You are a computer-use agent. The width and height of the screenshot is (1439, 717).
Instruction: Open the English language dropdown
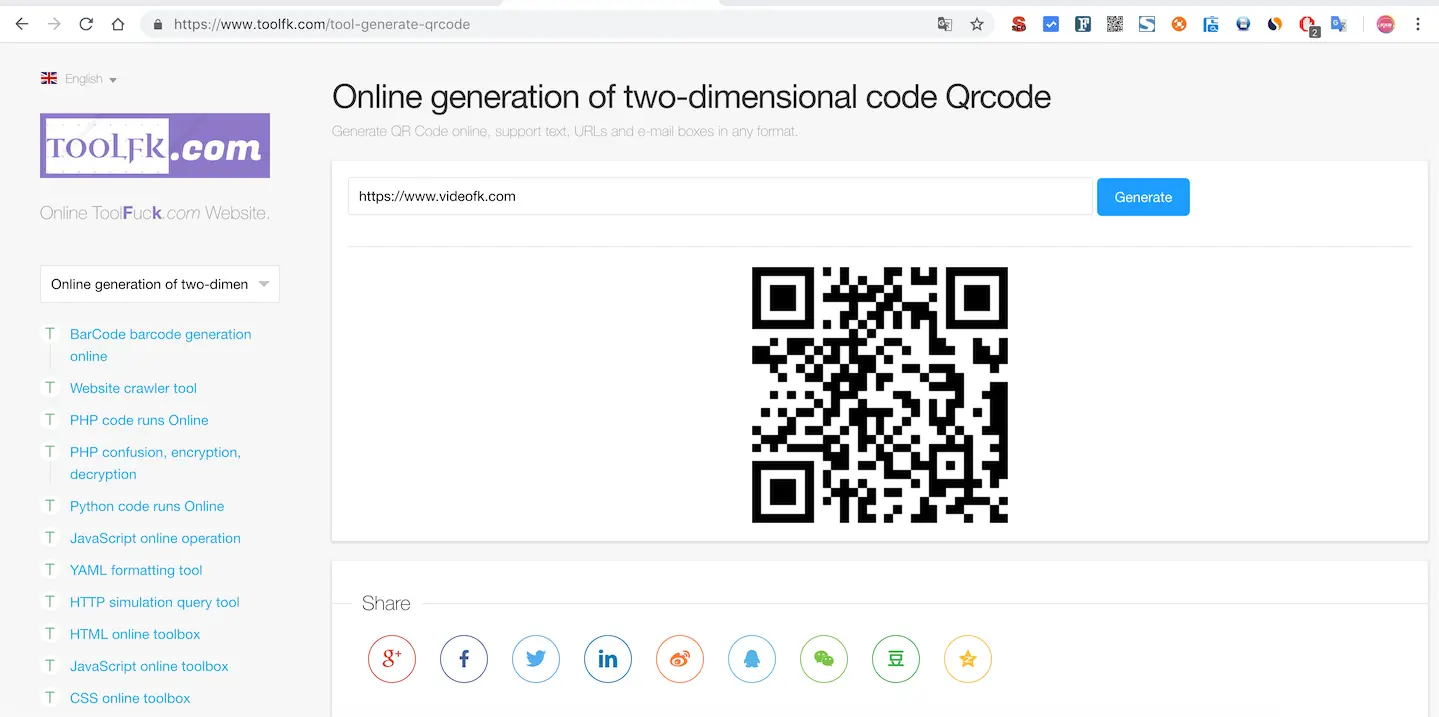80,78
